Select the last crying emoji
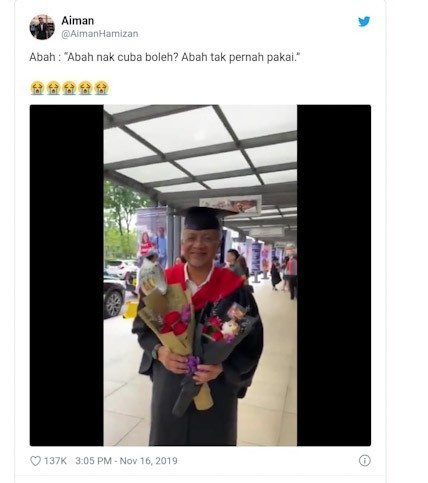This screenshot has width=428, height=483. tap(101, 88)
